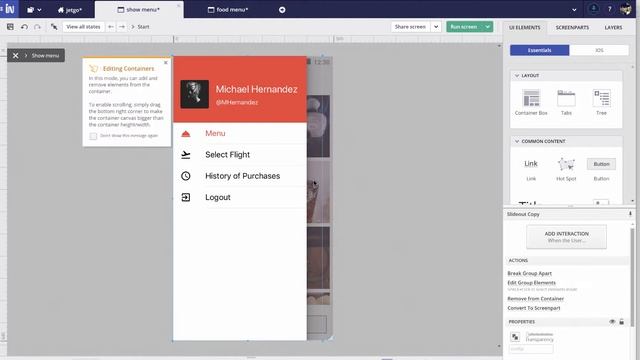Viewport: 640px width, 360px height.
Task: Click Convert To Screenpart action
Action: [534, 308]
